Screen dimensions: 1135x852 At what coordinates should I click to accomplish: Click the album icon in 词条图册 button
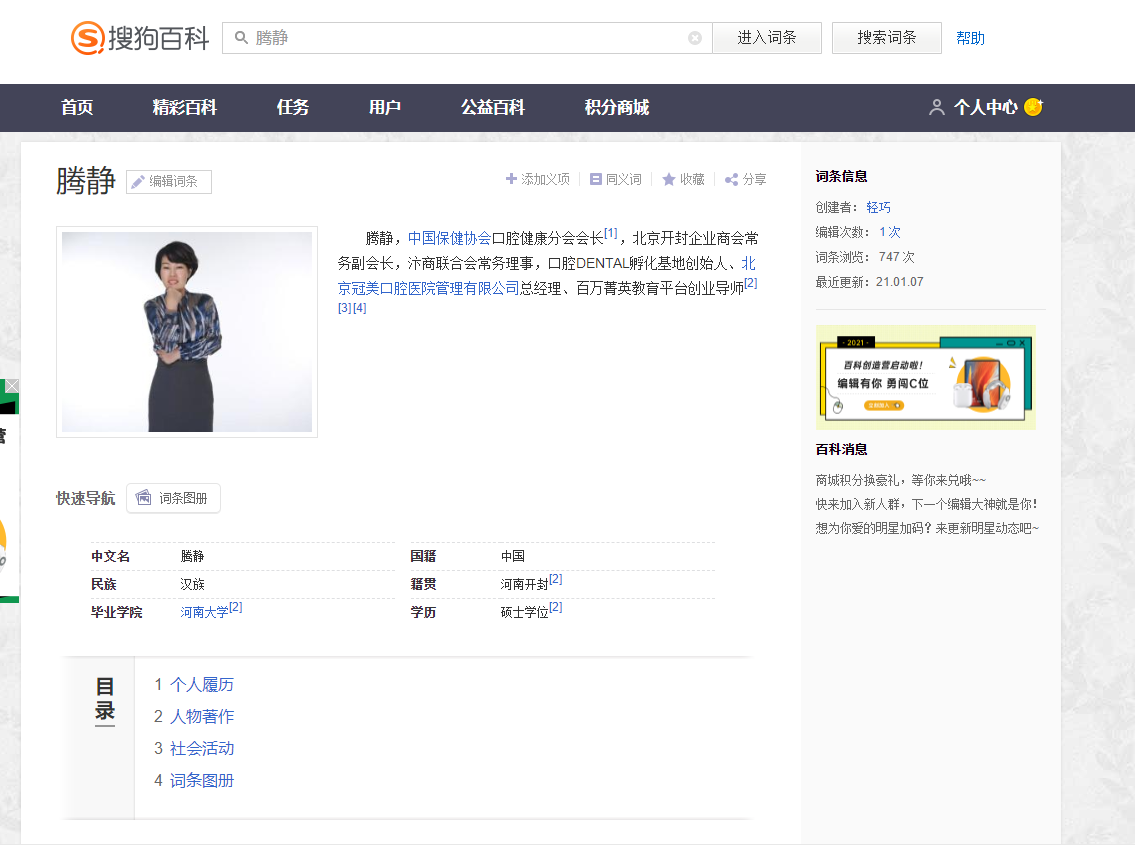click(143, 497)
